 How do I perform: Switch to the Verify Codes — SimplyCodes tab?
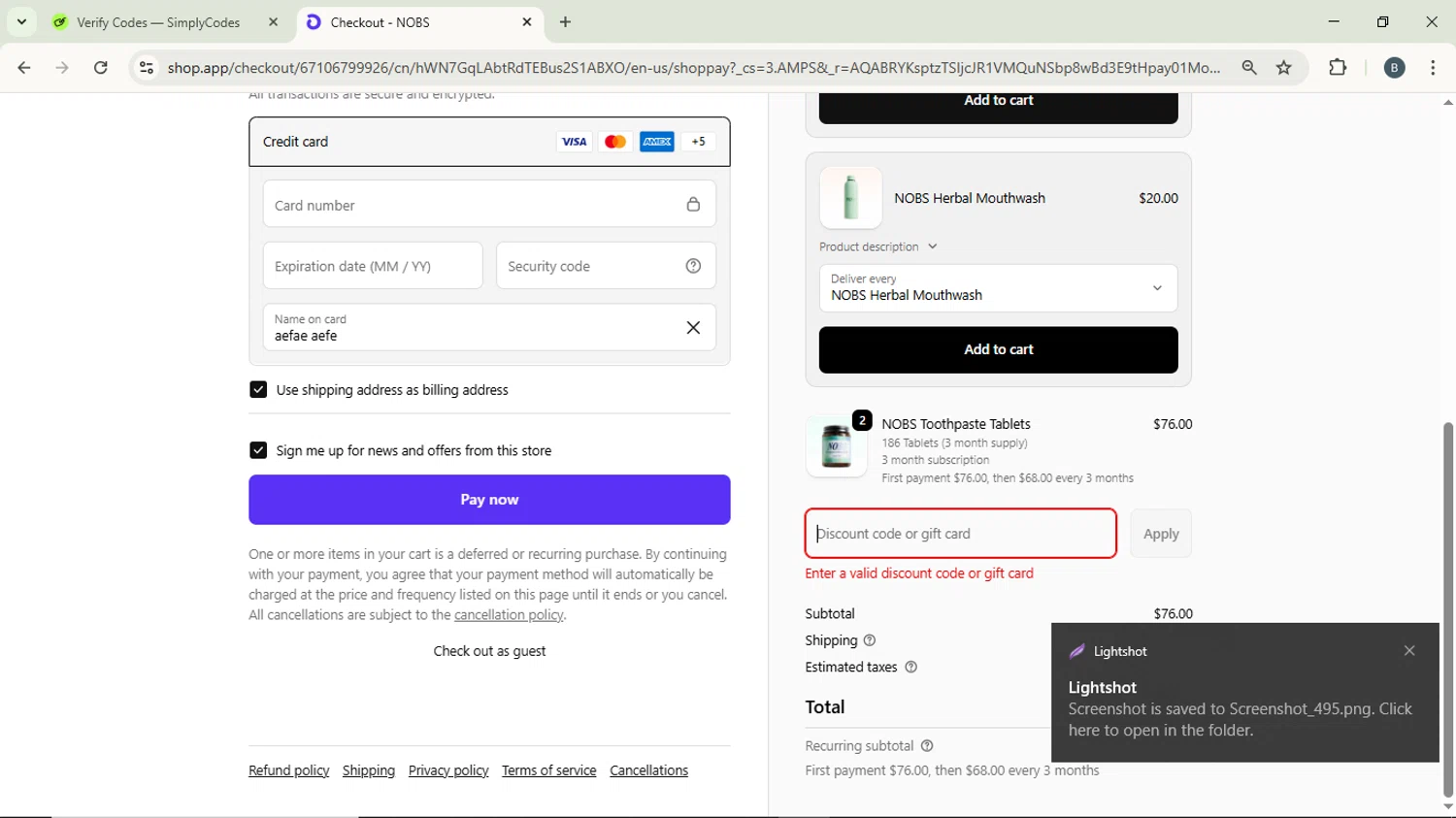point(158,22)
